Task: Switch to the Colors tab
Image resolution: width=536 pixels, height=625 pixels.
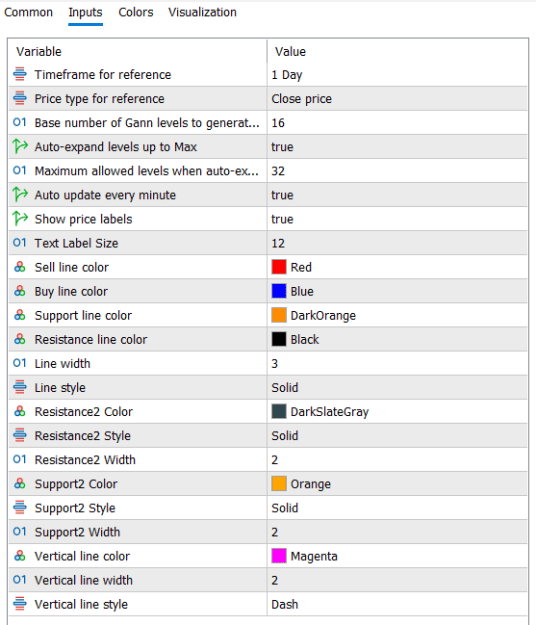Action: tap(135, 12)
